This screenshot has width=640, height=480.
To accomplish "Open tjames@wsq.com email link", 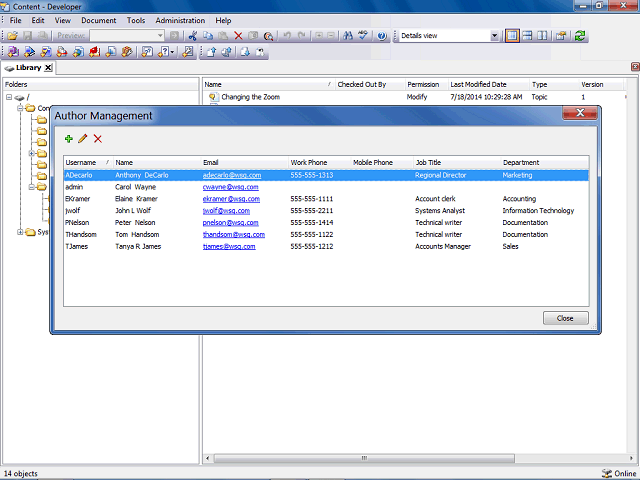I will pyautogui.click(x=229, y=247).
